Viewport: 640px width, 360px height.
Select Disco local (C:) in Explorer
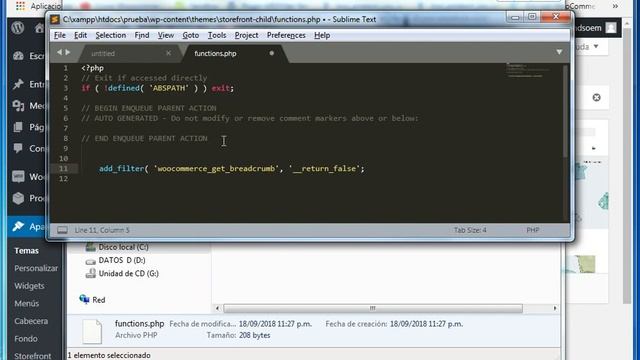[x=117, y=247]
